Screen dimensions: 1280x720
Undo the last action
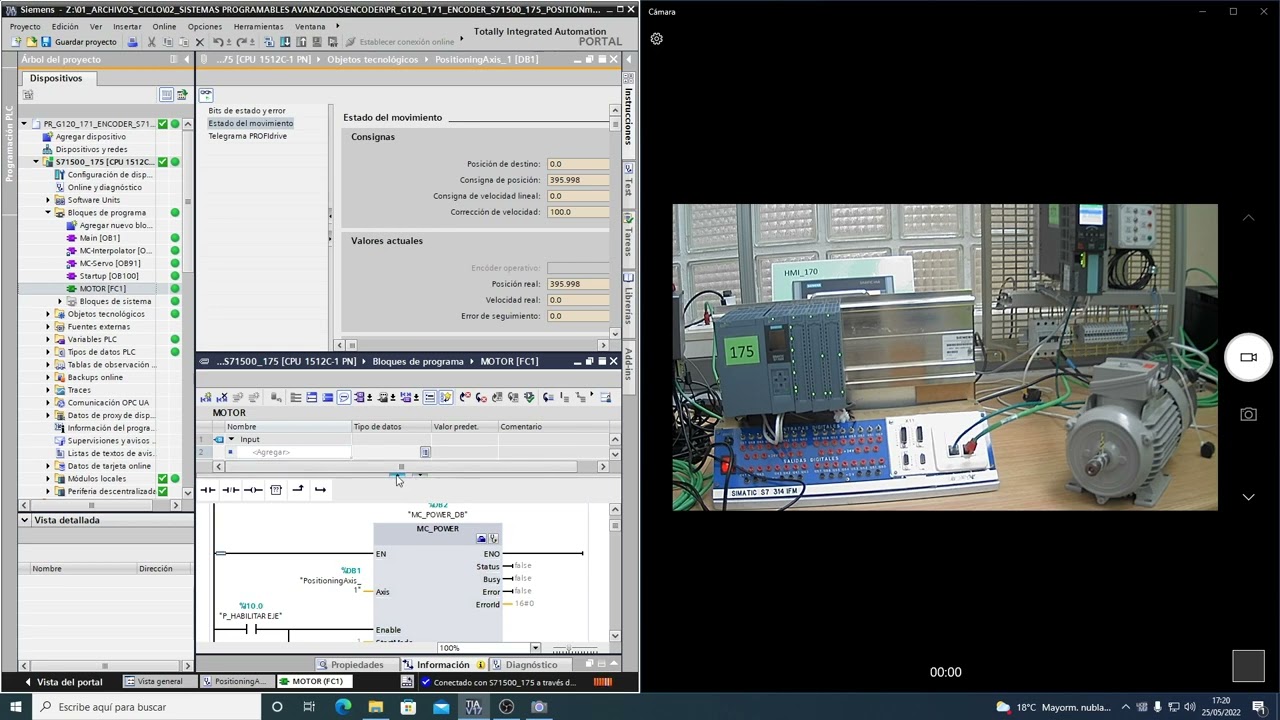[218, 42]
